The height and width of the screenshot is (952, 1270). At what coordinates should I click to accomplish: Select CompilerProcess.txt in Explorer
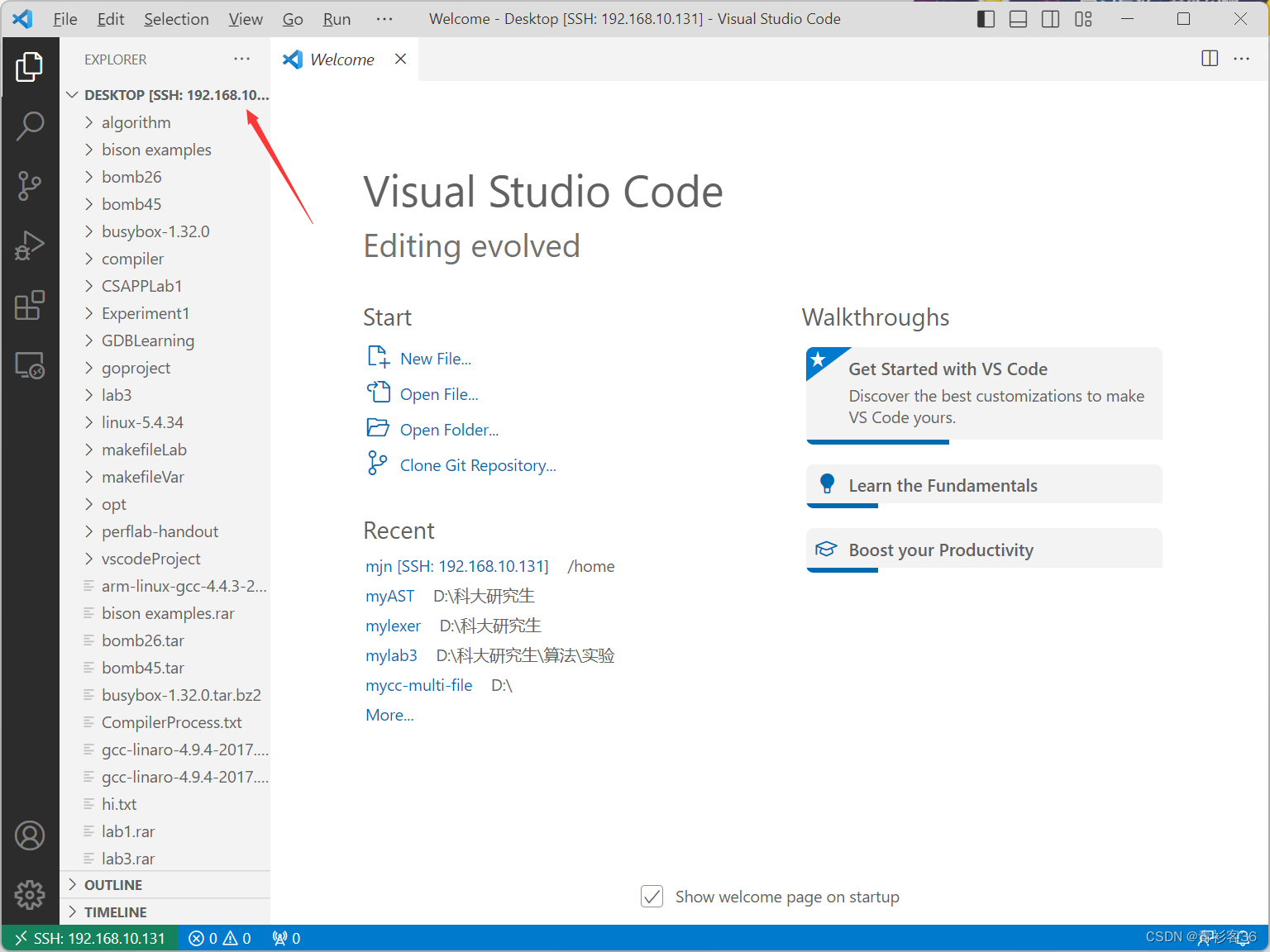tap(165, 722)
